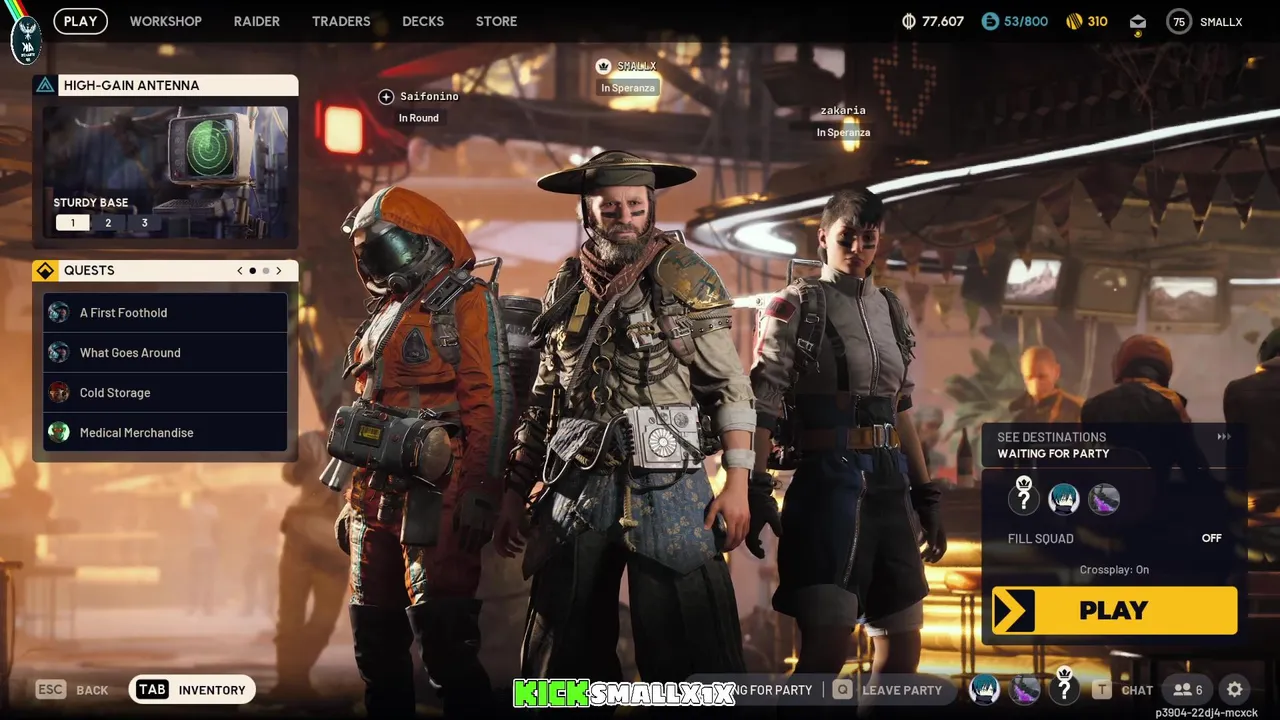Select the Saifonino player nameplate
The image size is (1280, 720).
point(429,97)
